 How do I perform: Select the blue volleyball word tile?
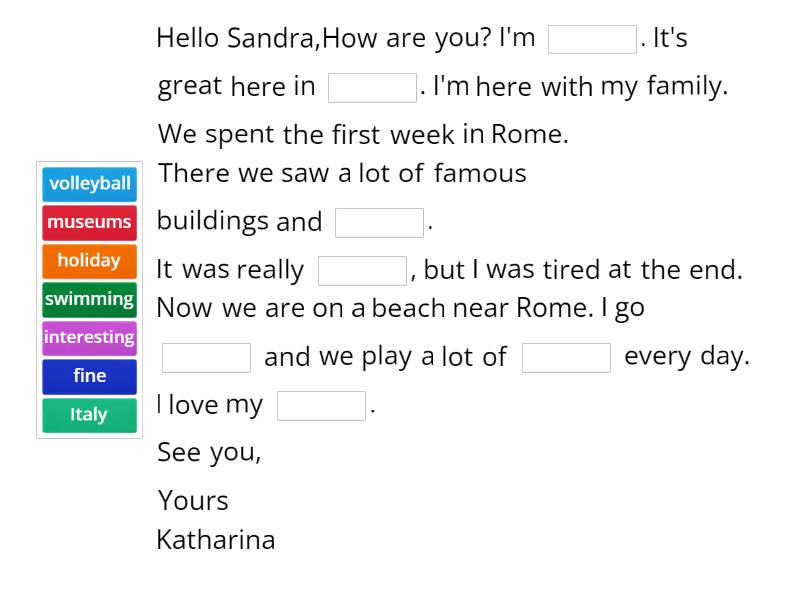(x=89, y=184)
